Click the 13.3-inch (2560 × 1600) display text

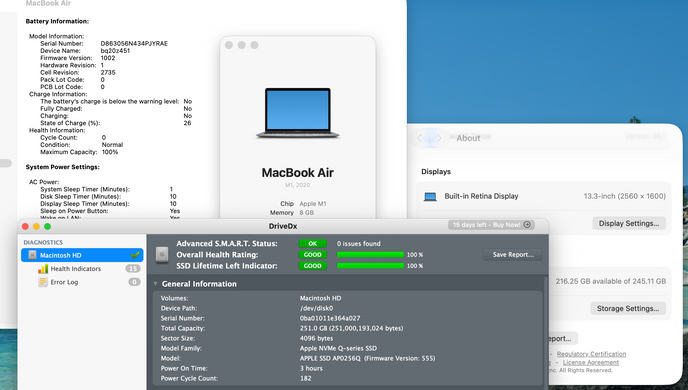(624, 196)
